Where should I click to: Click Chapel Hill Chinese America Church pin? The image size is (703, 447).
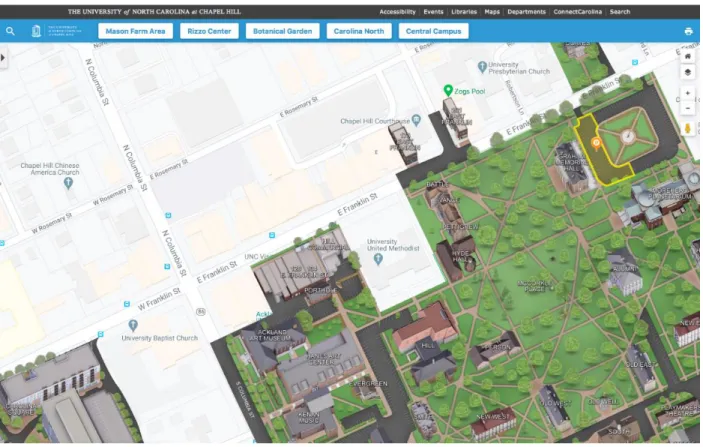pyautogui.click(x=68, y=183)
